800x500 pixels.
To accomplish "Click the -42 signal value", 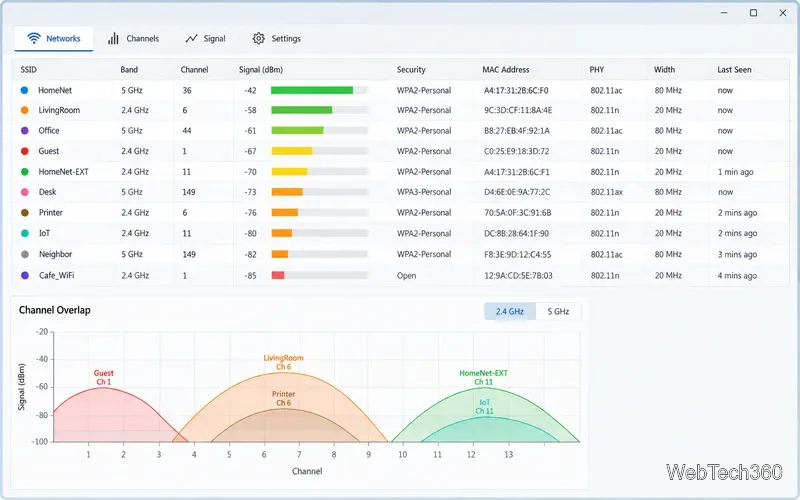I will click(x=250, y=90).
